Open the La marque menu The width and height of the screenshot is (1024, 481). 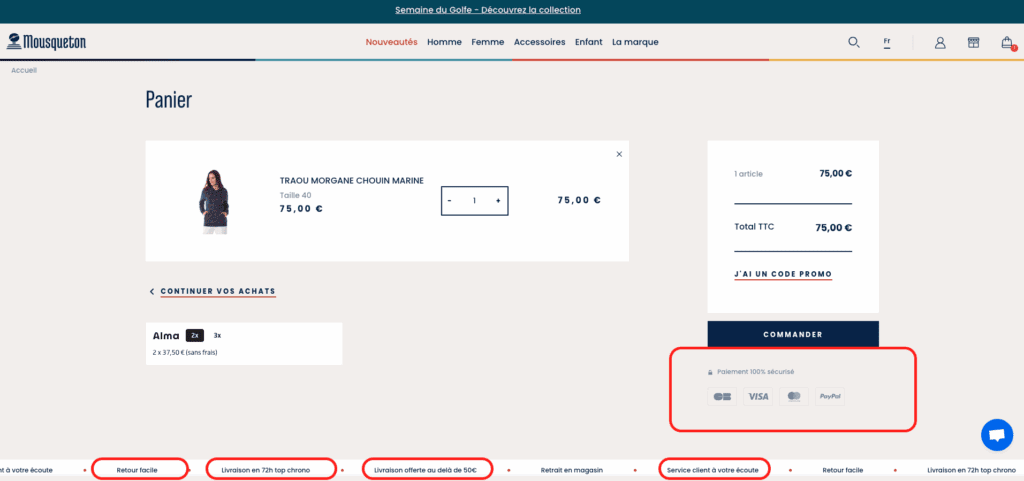click(x=635, y=42)
